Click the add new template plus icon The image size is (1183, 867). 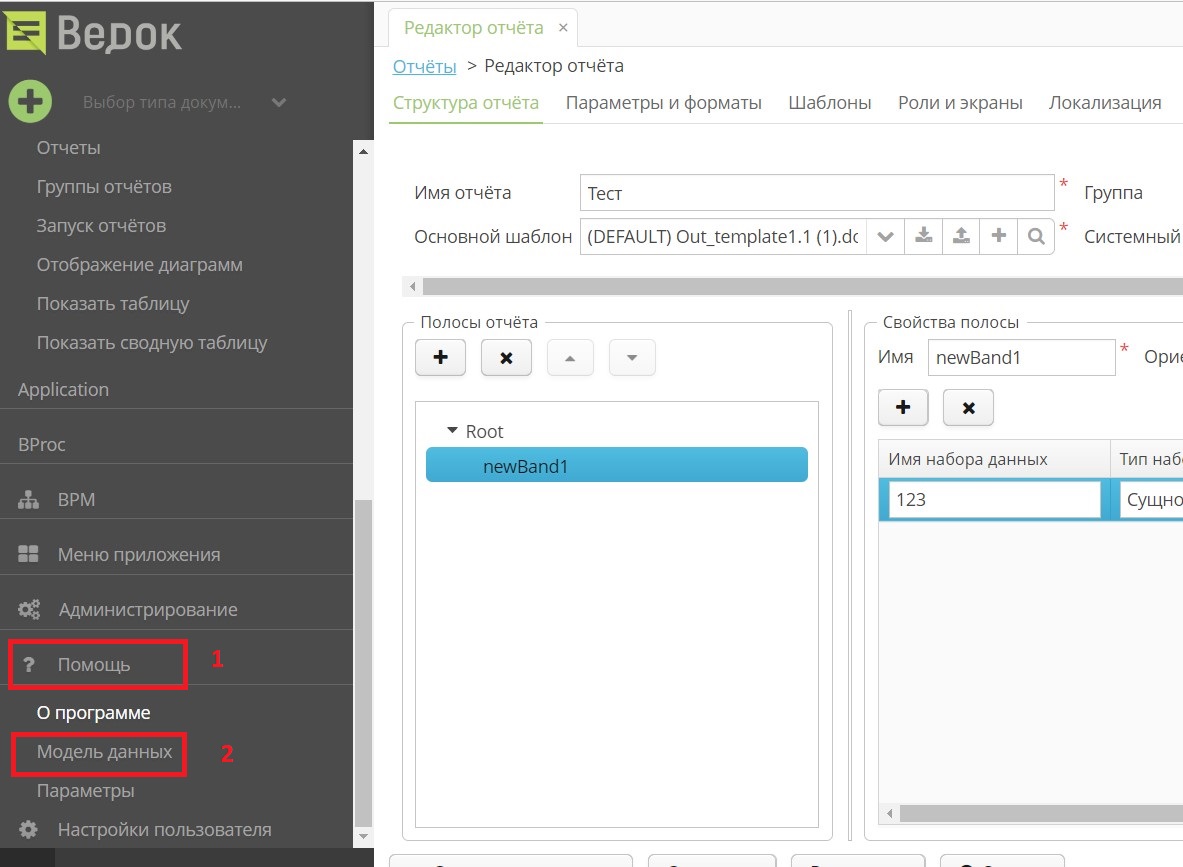pyautogui.click(x=998, y=237)
